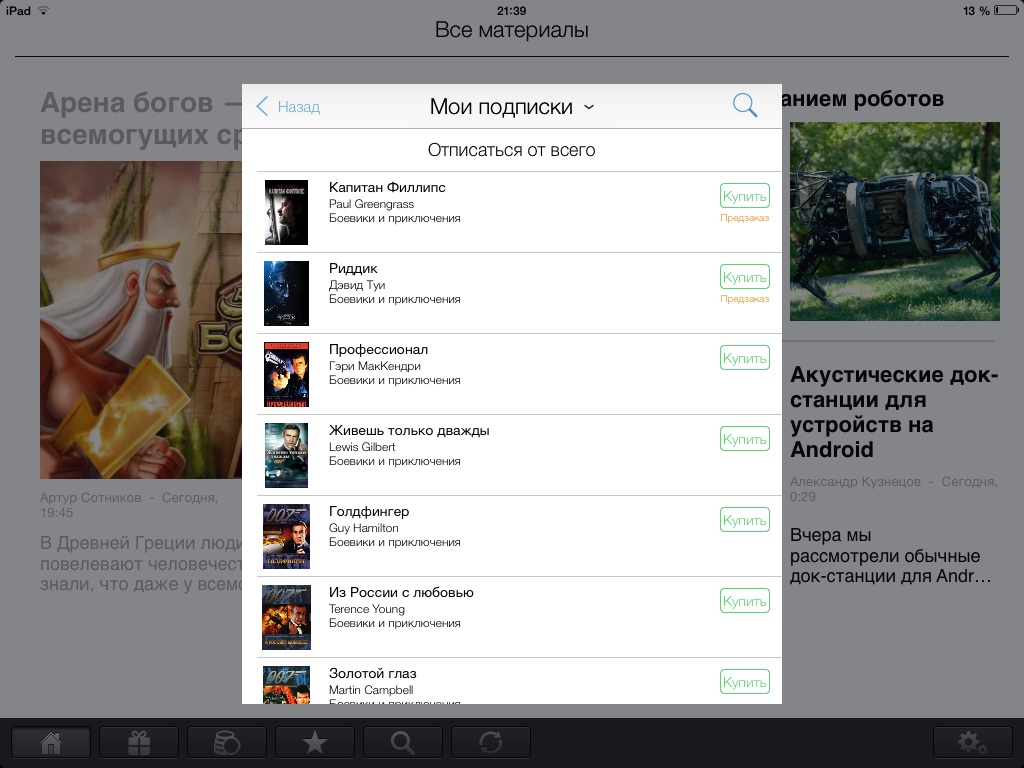Open Живешь только дважды poster
The height and width of the screenshot is (768, 1024).
pyautogui.click(x=286, y=455)
